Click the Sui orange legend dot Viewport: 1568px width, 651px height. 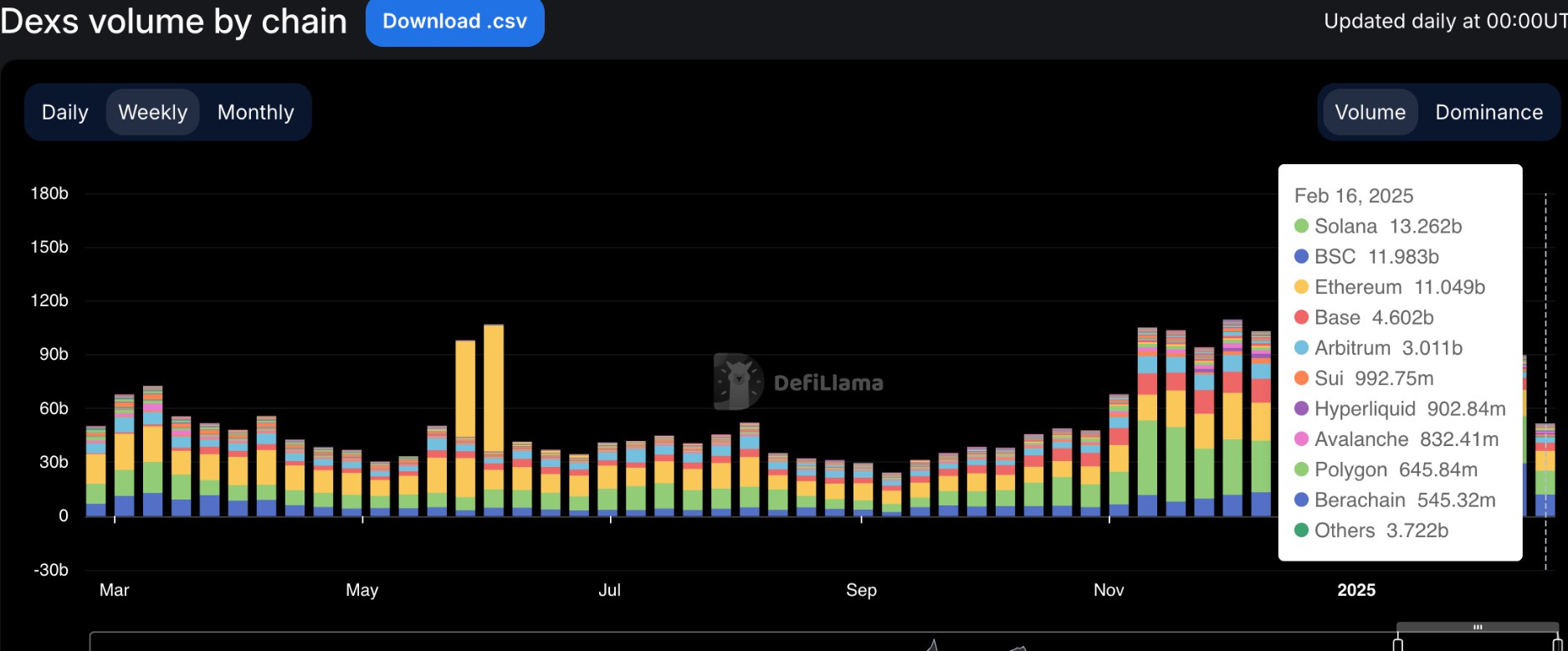pyautogui.click(x=1301, y=378)
